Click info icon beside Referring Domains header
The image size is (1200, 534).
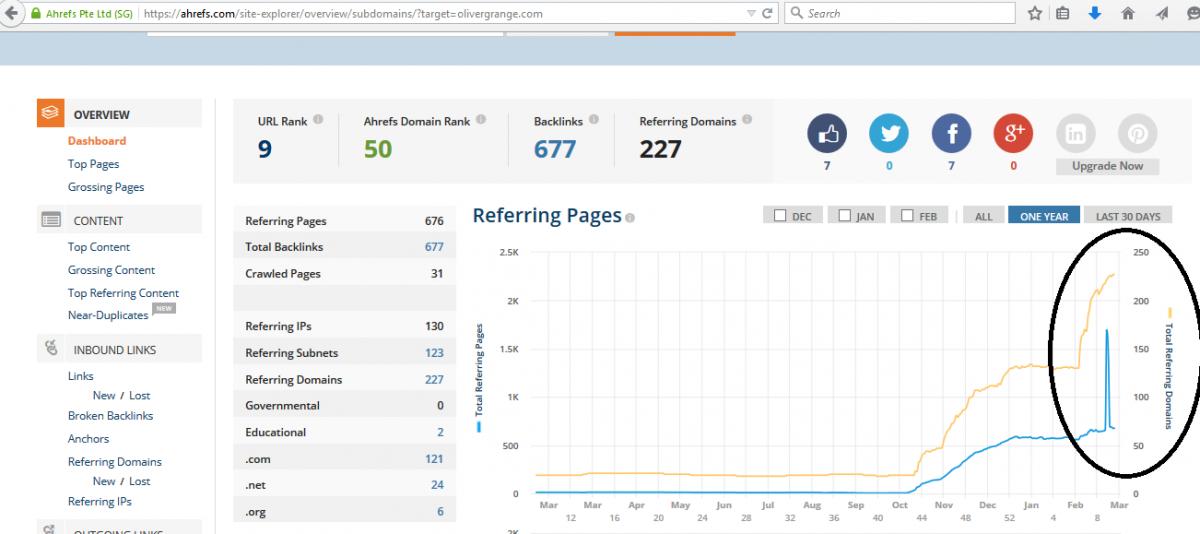(747, 119)
